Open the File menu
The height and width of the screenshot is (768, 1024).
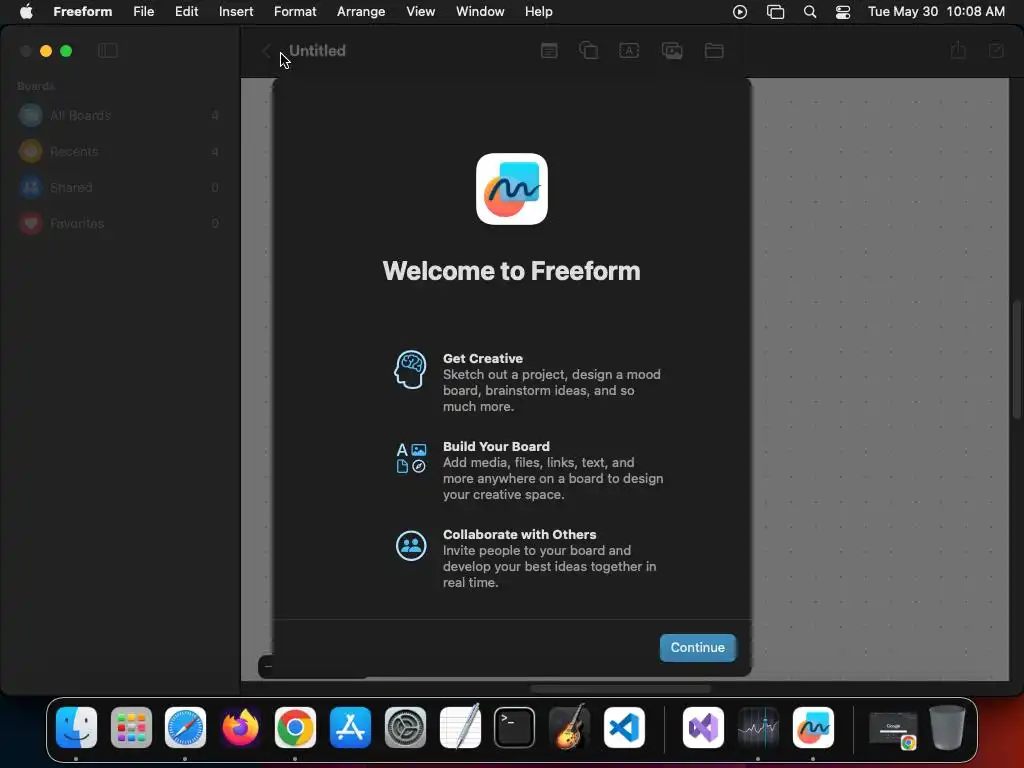pyautogui.click(x=144, y=12)
